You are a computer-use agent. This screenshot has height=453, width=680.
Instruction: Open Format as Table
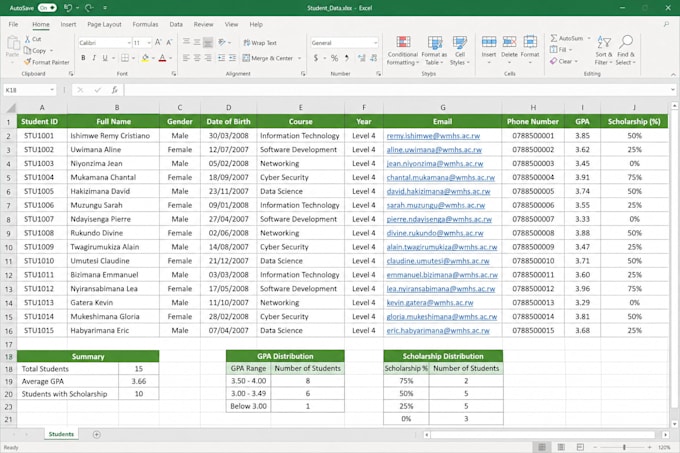coord(434,51)
